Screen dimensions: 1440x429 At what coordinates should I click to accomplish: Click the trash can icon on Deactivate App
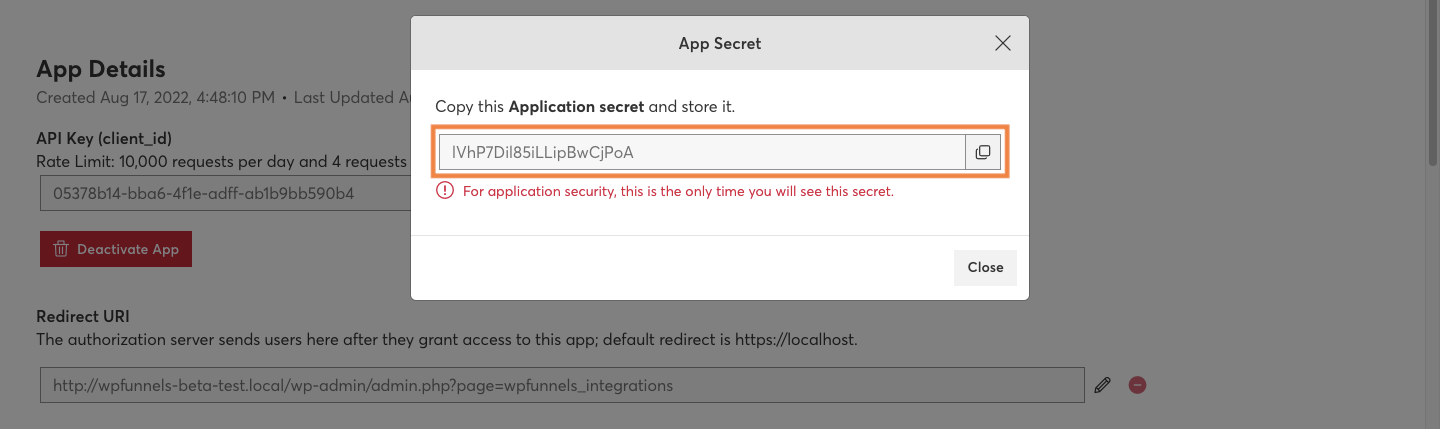click(x=60, y=249)
